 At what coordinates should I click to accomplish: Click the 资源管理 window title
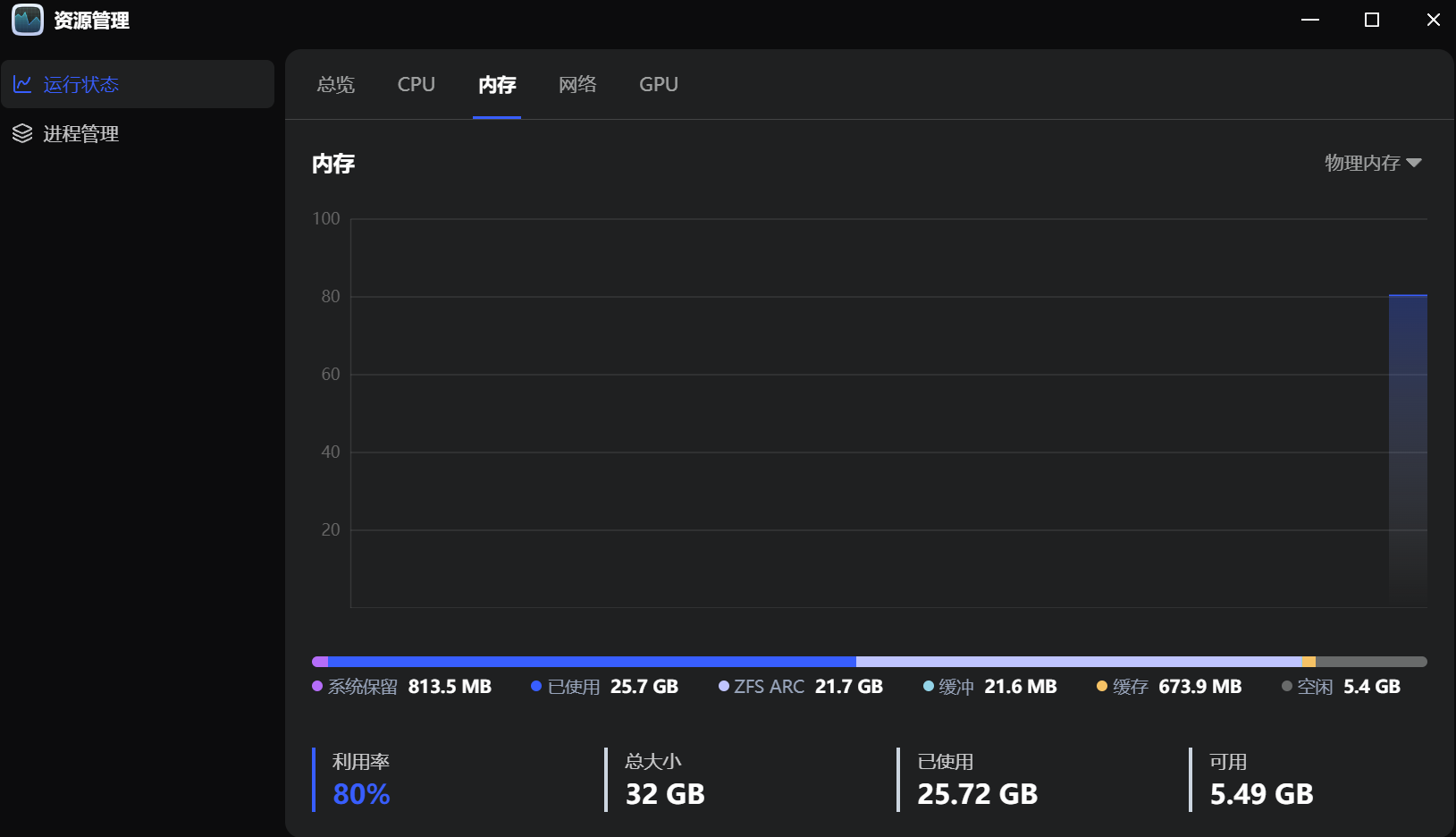91,21
